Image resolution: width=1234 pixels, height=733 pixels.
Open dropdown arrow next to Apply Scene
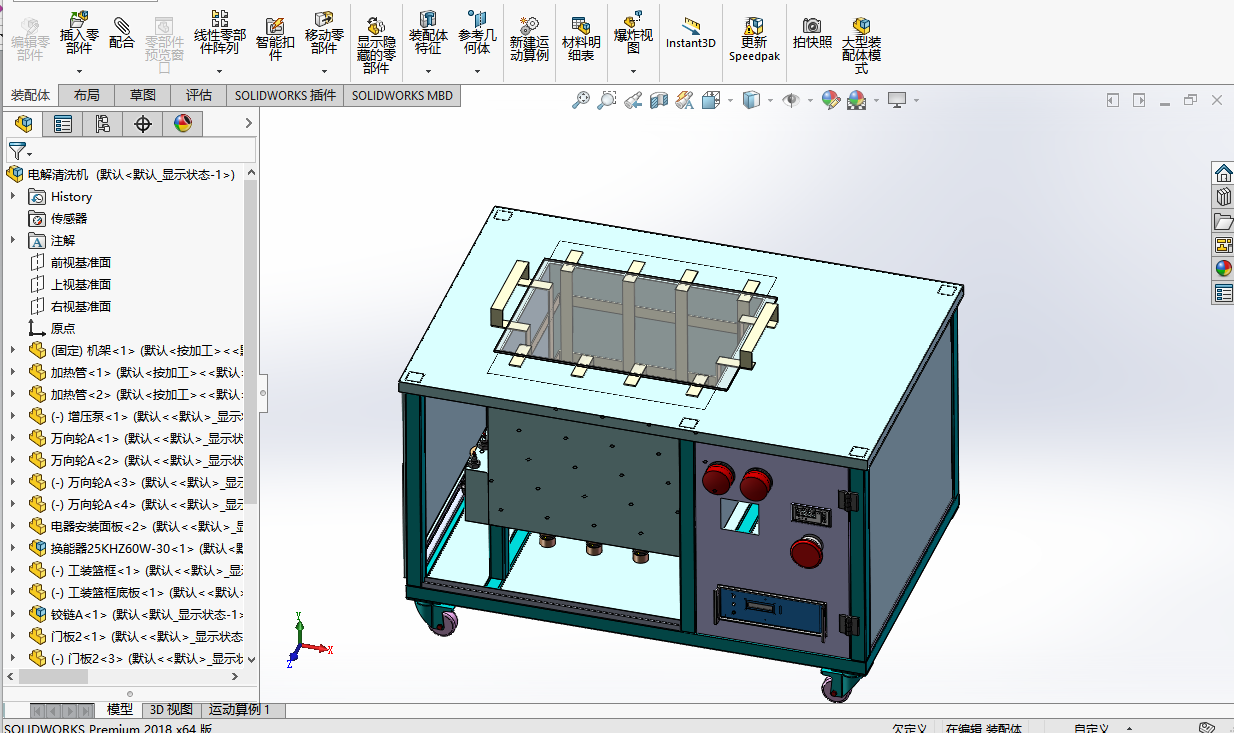click(876, 101)
